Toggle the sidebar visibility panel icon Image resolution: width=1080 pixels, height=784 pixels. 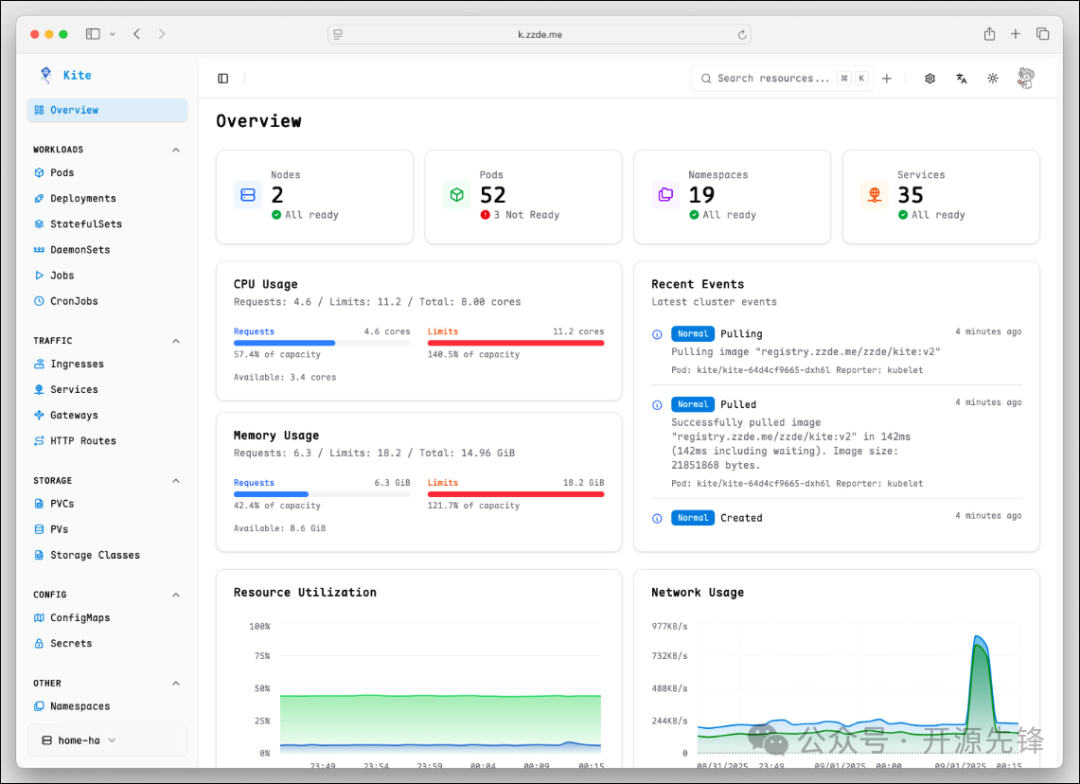tap(222, 78)
